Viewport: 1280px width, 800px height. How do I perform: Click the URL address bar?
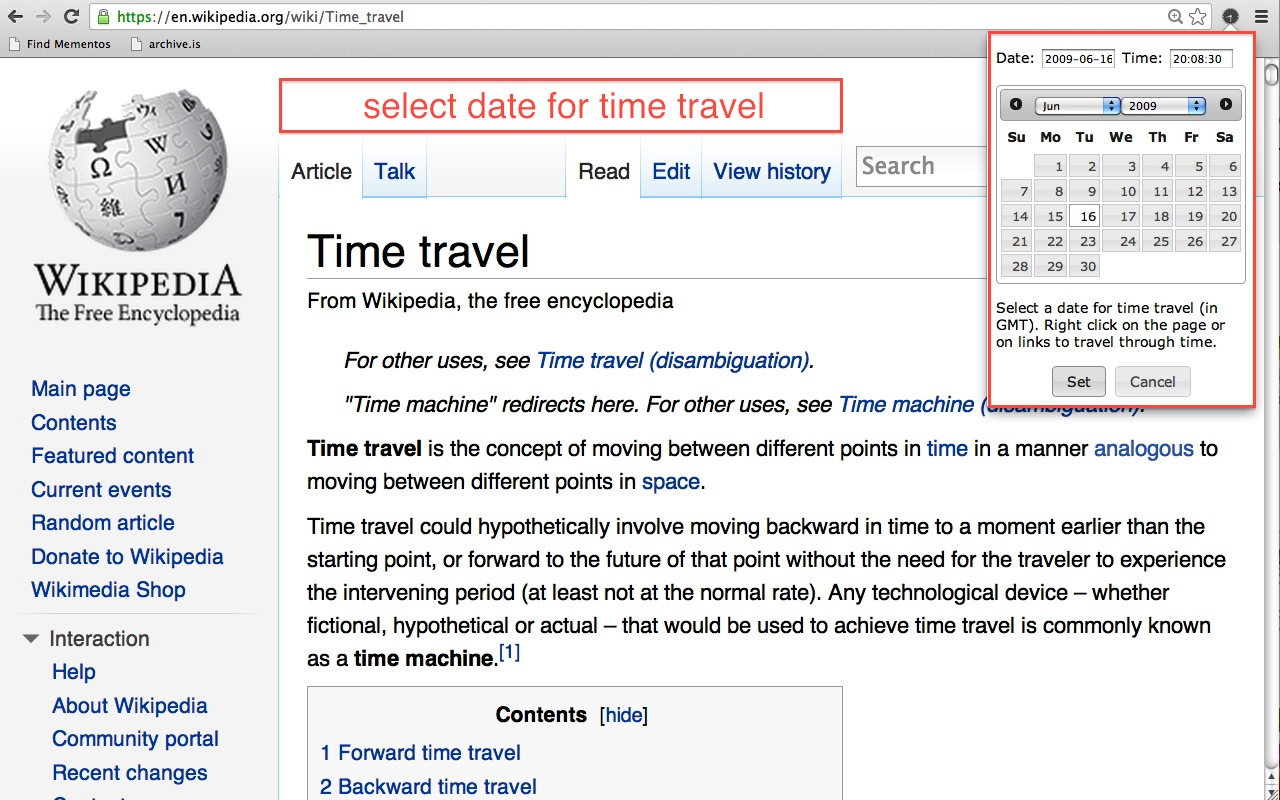point(640,16)
